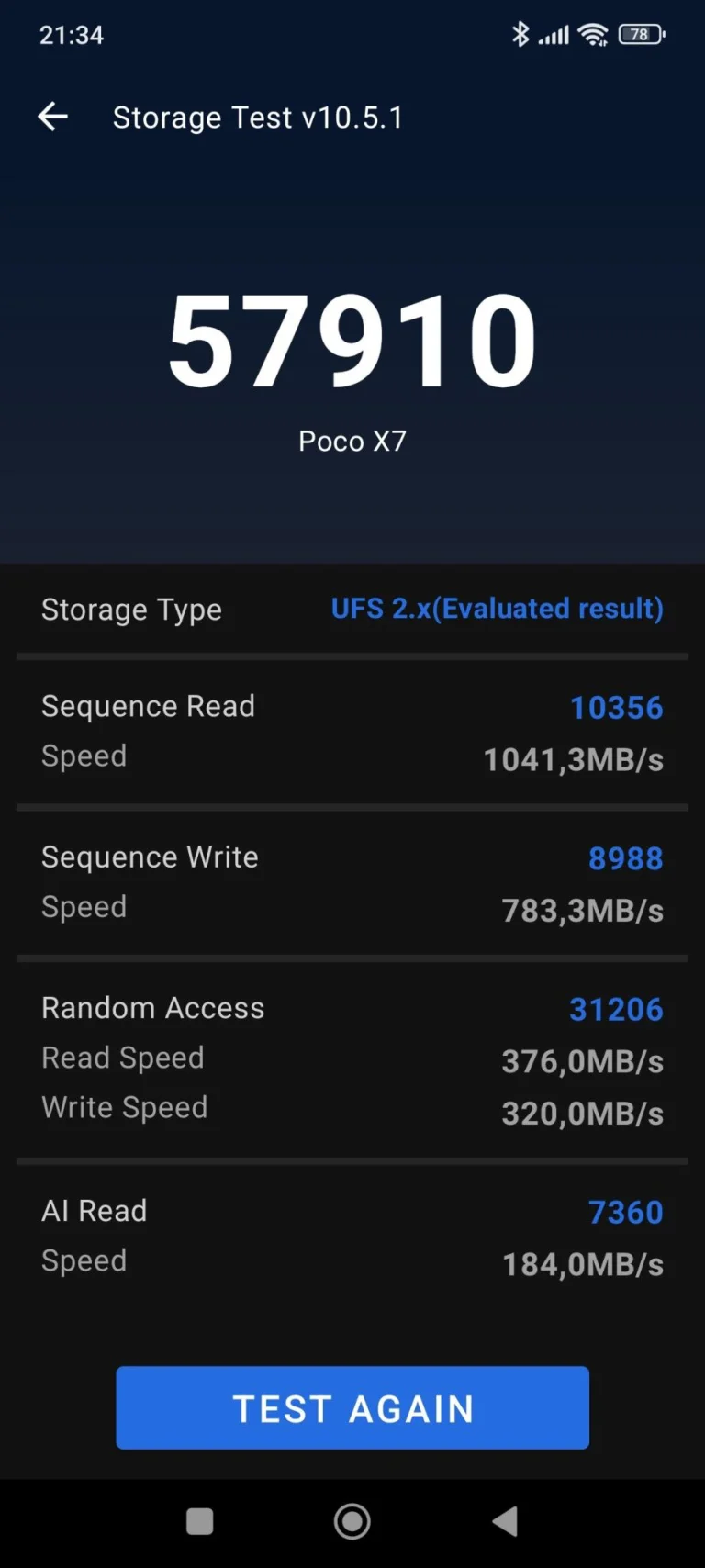Viewport: 705px width, 1568px height.
Task: Open the UFS 2.x evaluated result link
Action: click(497, 609)
